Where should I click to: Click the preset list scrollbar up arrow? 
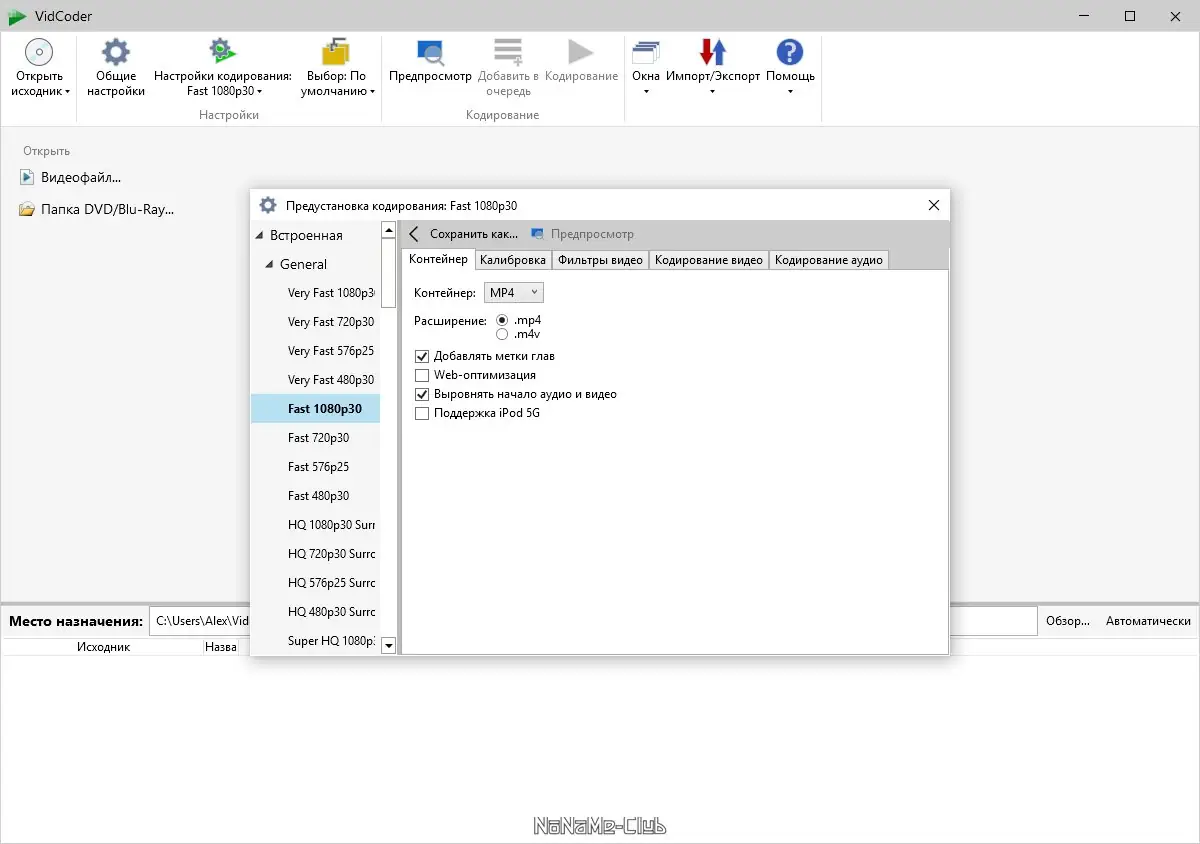[389, 230]
